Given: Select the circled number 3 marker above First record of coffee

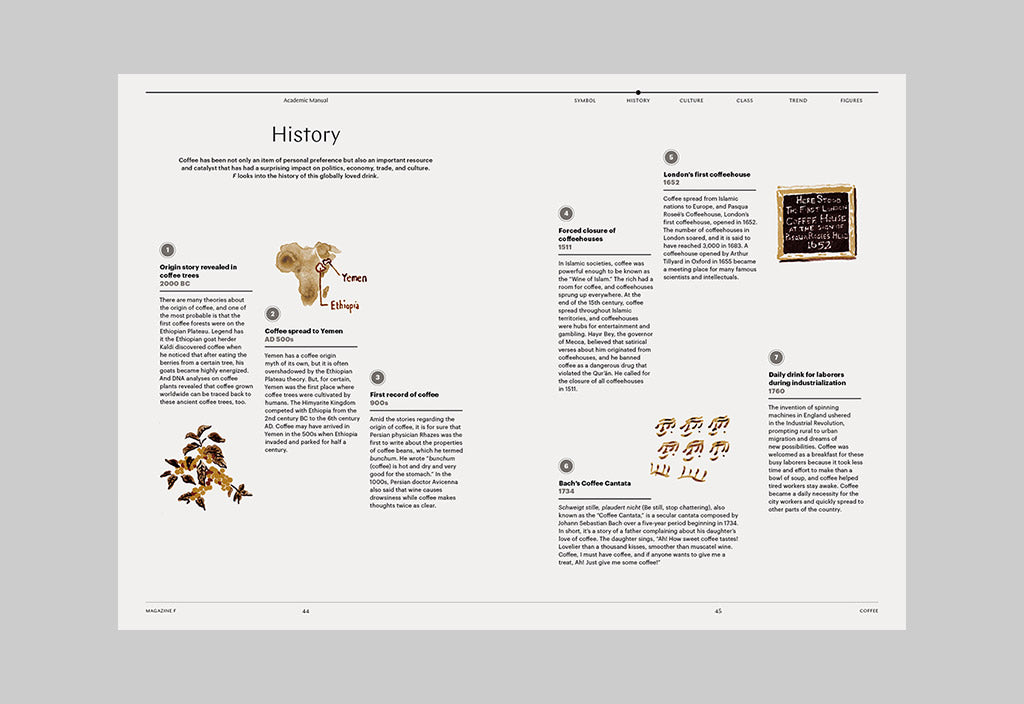Looking at the screenshot, I should (377, 378).
